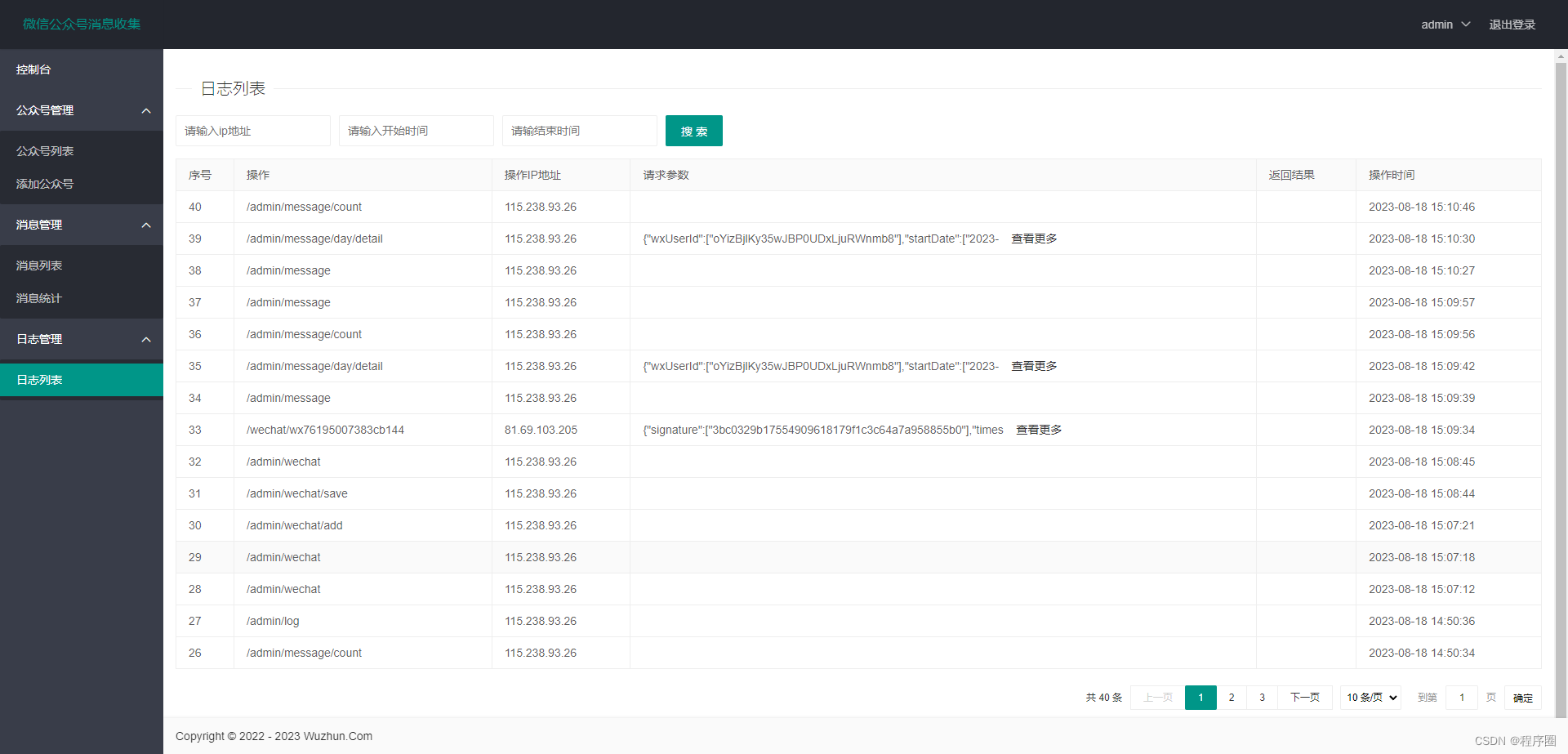Click the end time input field
The height and width of the screenshot is (754, 1568).
(579, 131)
